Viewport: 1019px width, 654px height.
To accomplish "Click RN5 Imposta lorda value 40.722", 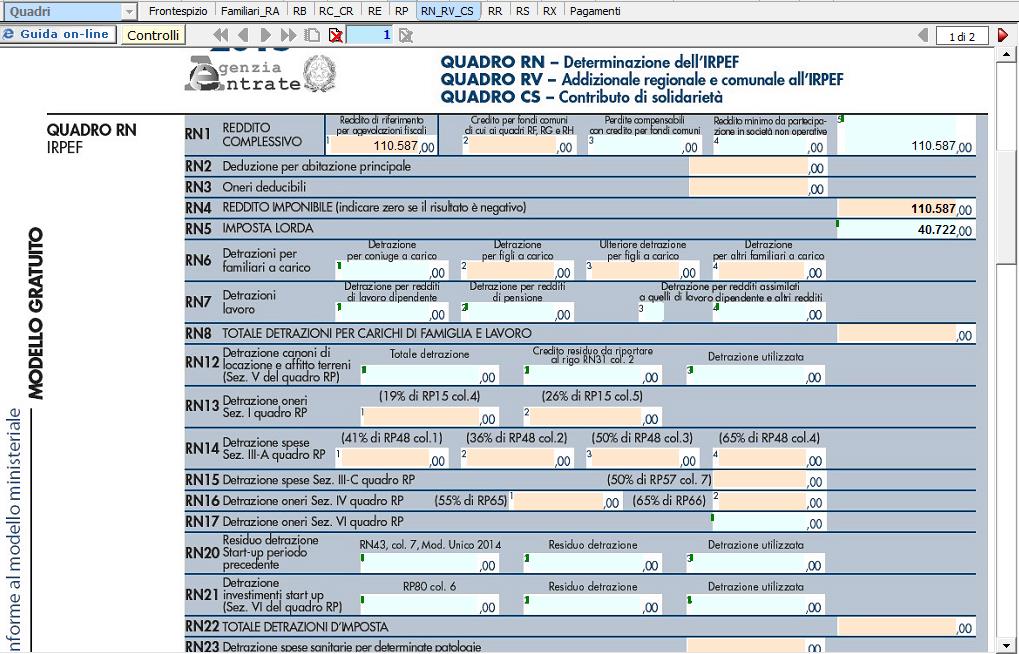I will click(905, 229).
